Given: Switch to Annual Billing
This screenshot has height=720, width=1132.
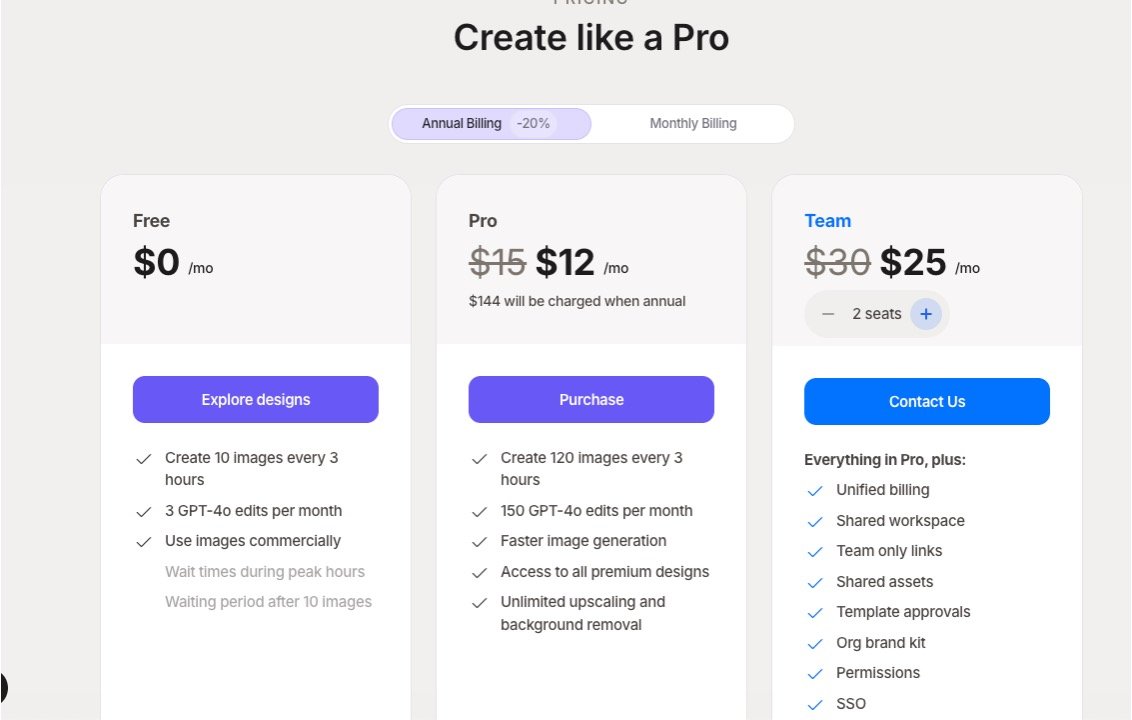Looking at the screenshot, I should (x=462, y=124).
